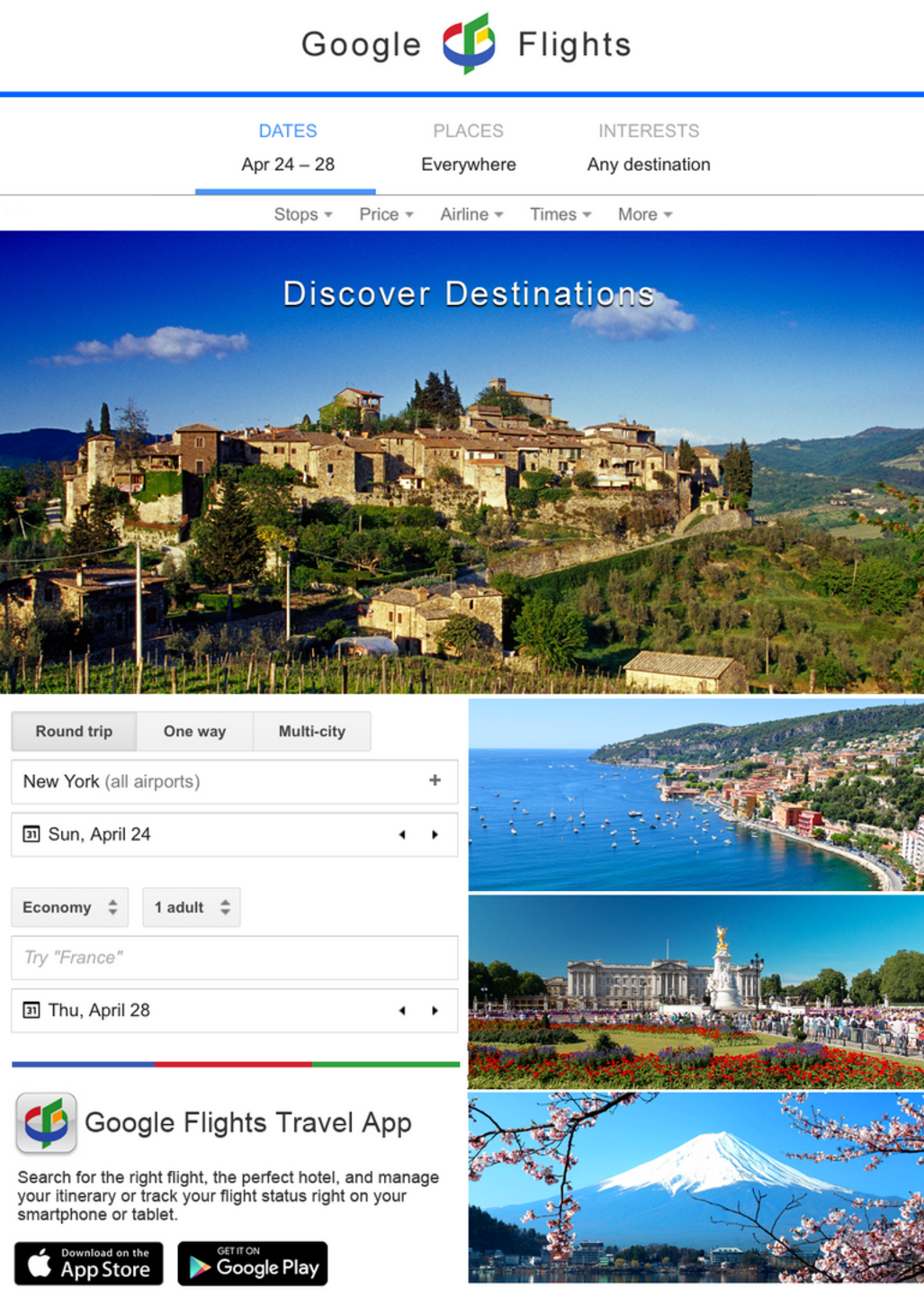The image size is (924, 1297).
Task: Open the Buckingham Palace gardens photo
Action: coord(696,992)
